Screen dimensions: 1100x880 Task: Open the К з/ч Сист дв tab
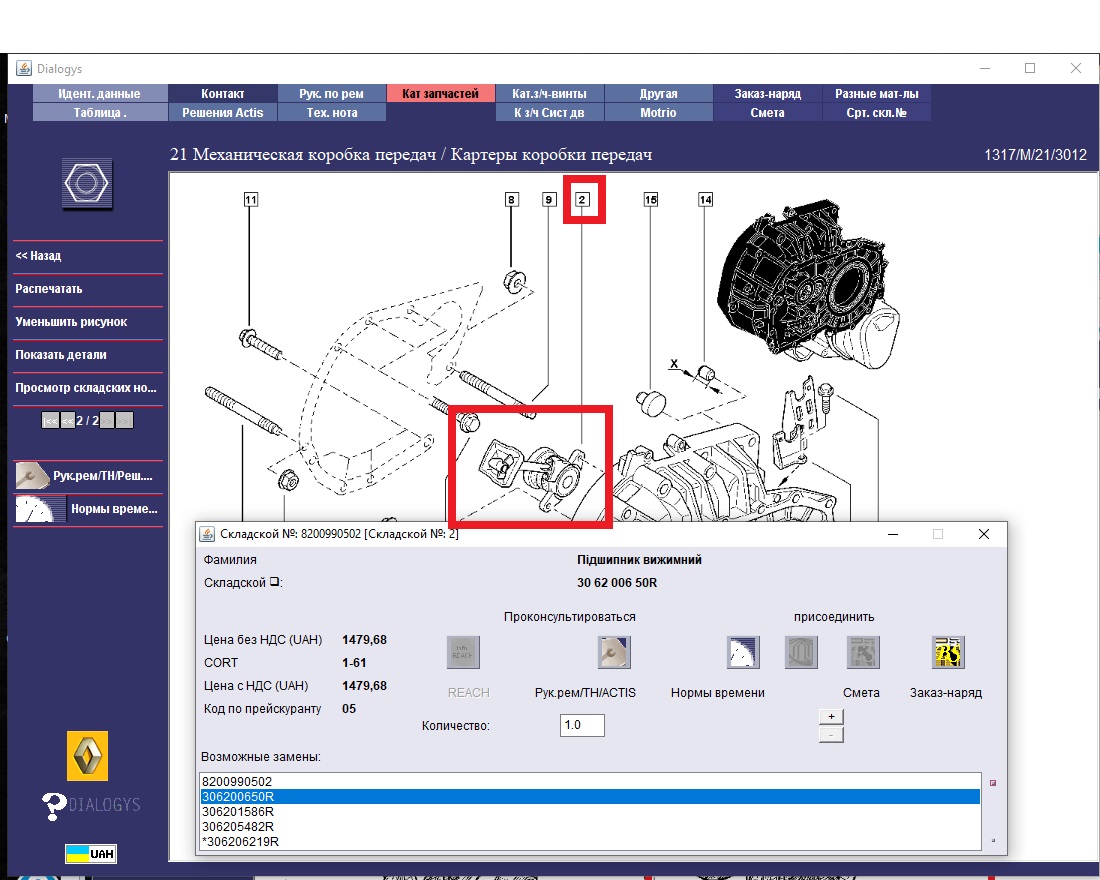[549, 112]
